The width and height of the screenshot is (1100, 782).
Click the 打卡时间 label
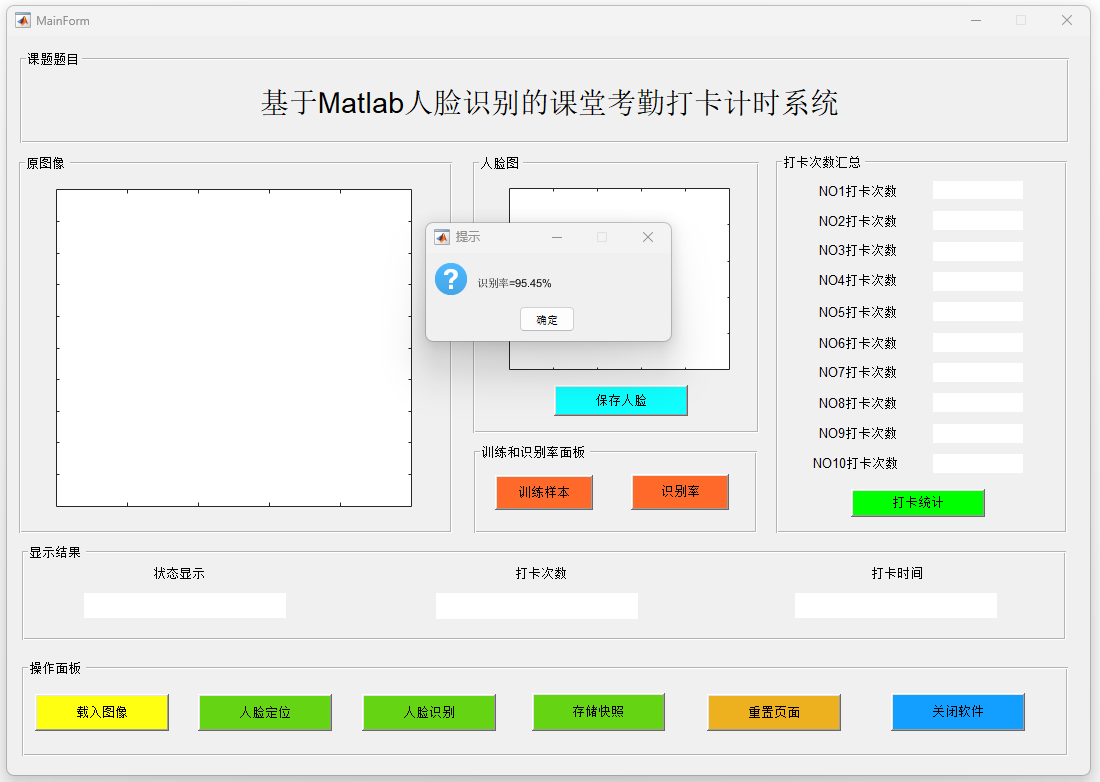[897, 574]
